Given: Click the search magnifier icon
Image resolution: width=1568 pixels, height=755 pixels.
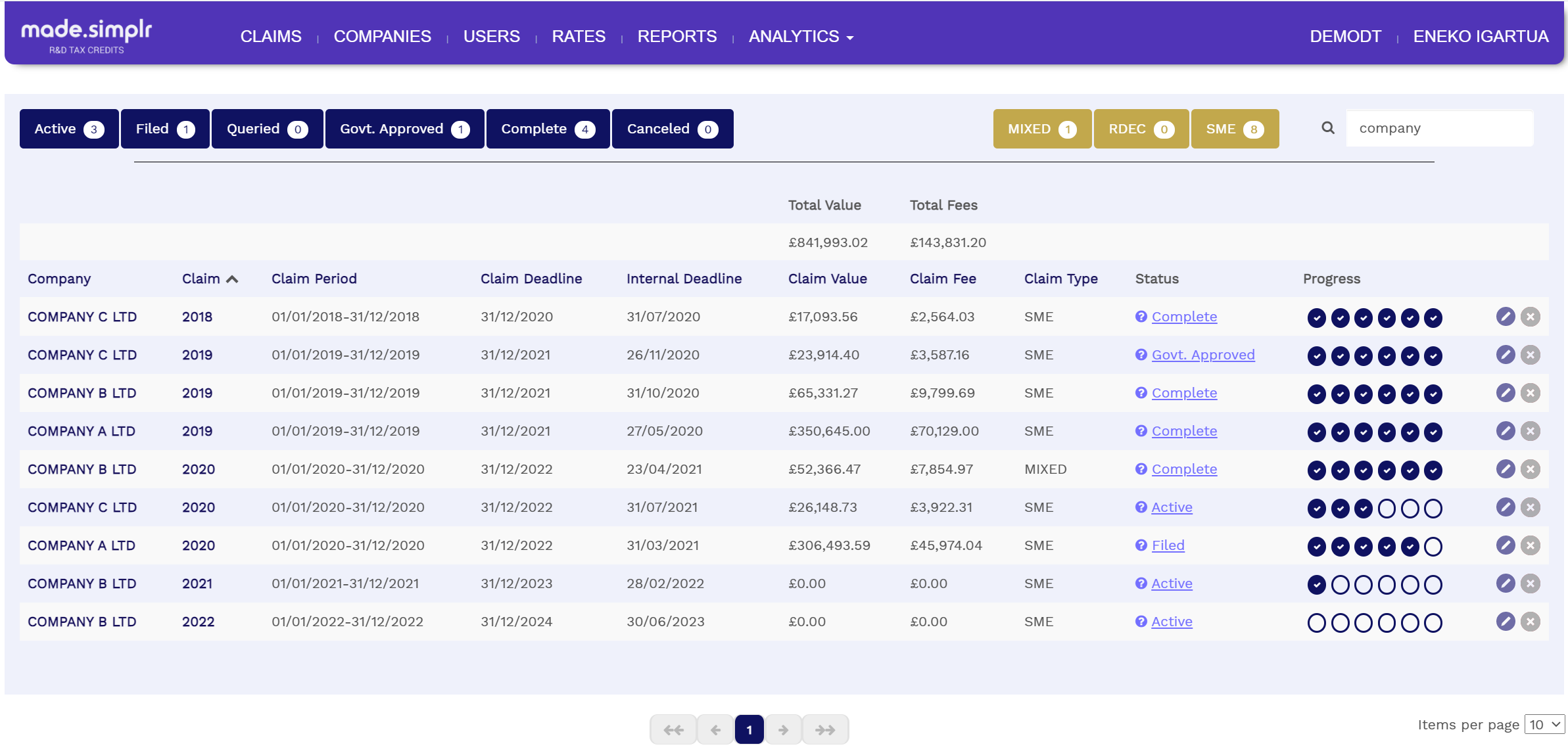Looking at the screenshot, I should pos(1327,127).
